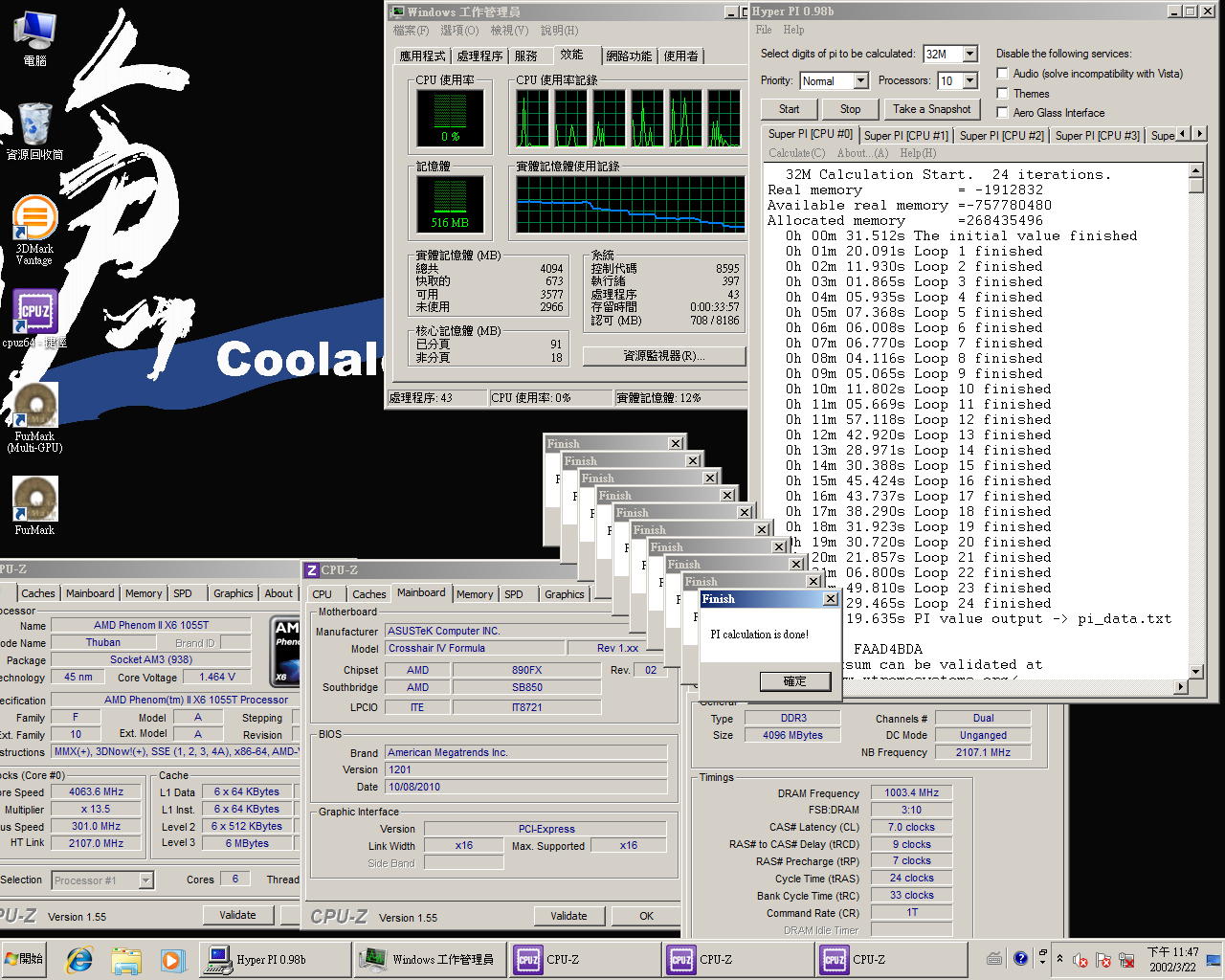Switch to Windows Task Manager taskbar item
Screen dimensions: 1225x980
click(428, 959)
